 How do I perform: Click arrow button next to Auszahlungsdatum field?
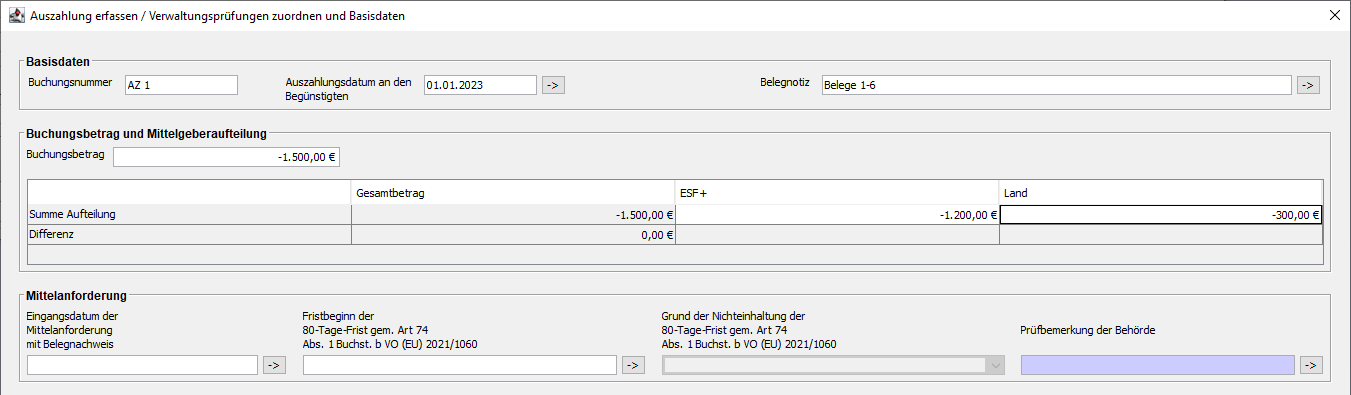click(553, 85)
